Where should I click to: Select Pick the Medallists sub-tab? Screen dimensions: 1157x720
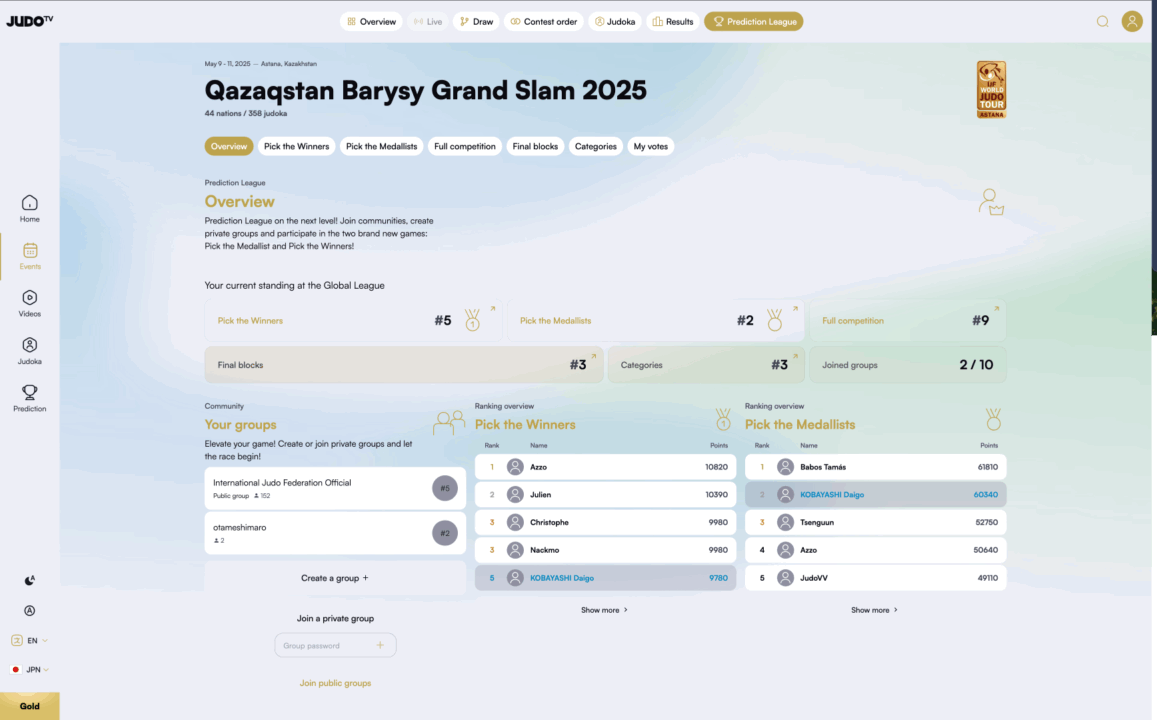381,146
